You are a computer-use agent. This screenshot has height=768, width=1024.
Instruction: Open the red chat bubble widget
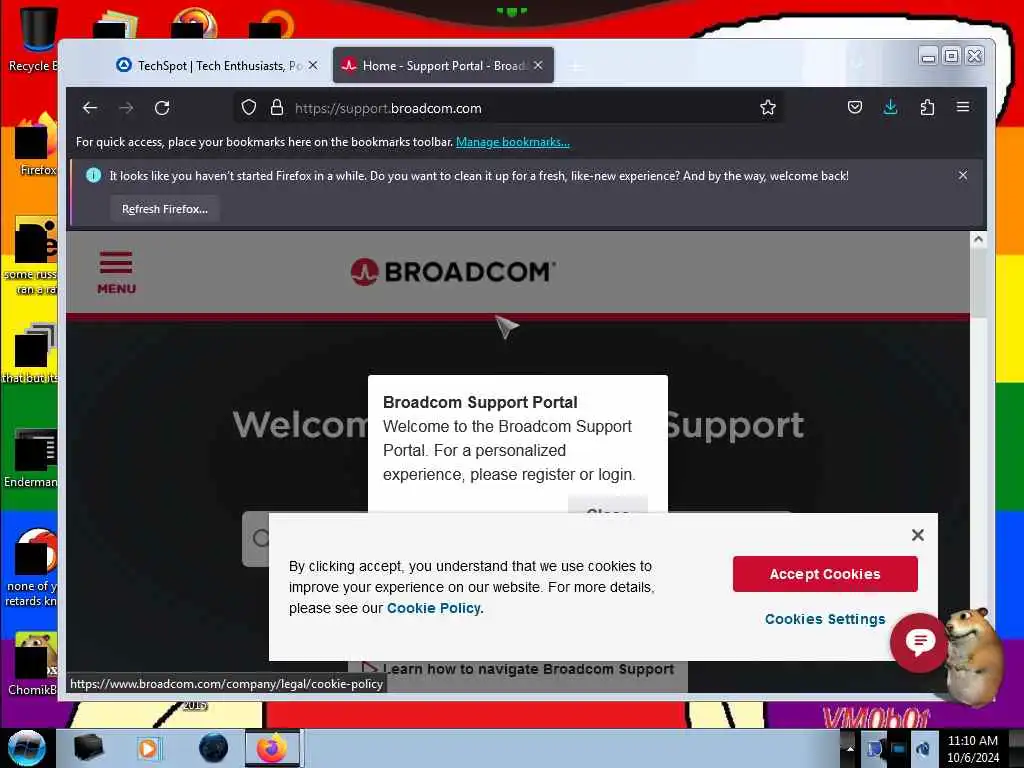[920, 643]
